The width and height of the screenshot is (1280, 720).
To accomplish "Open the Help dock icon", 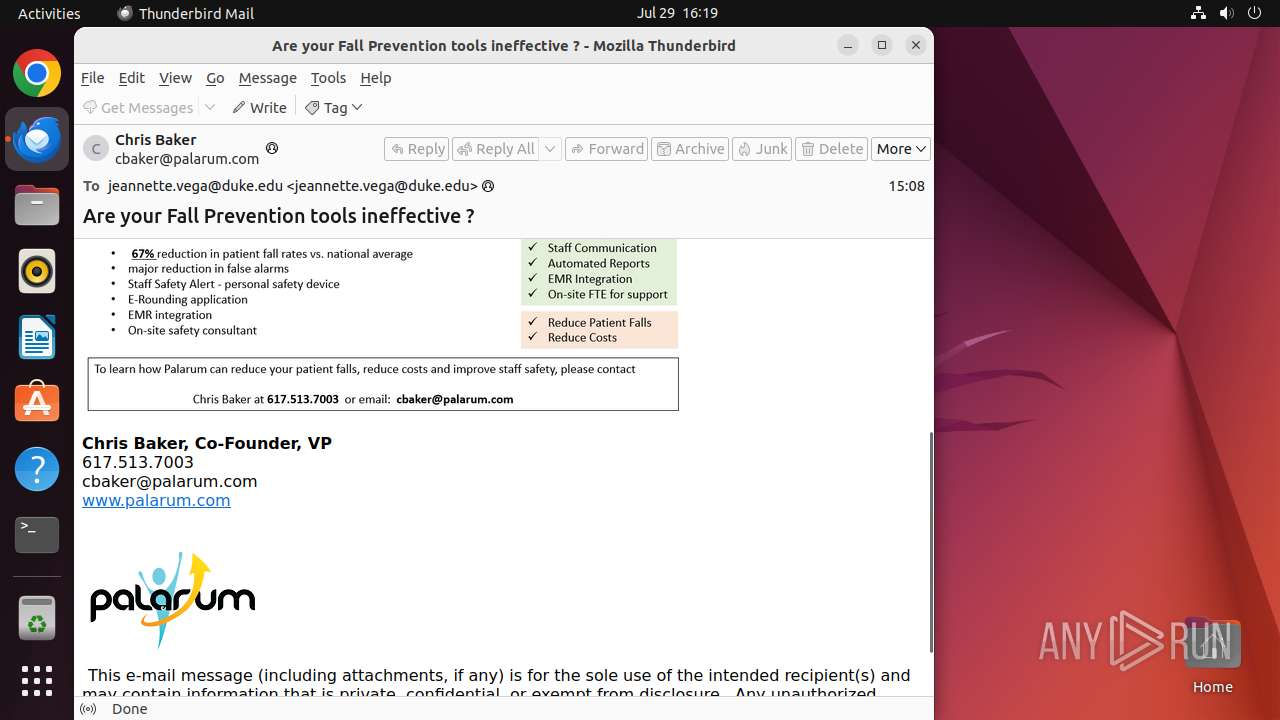I will (37, 468).
